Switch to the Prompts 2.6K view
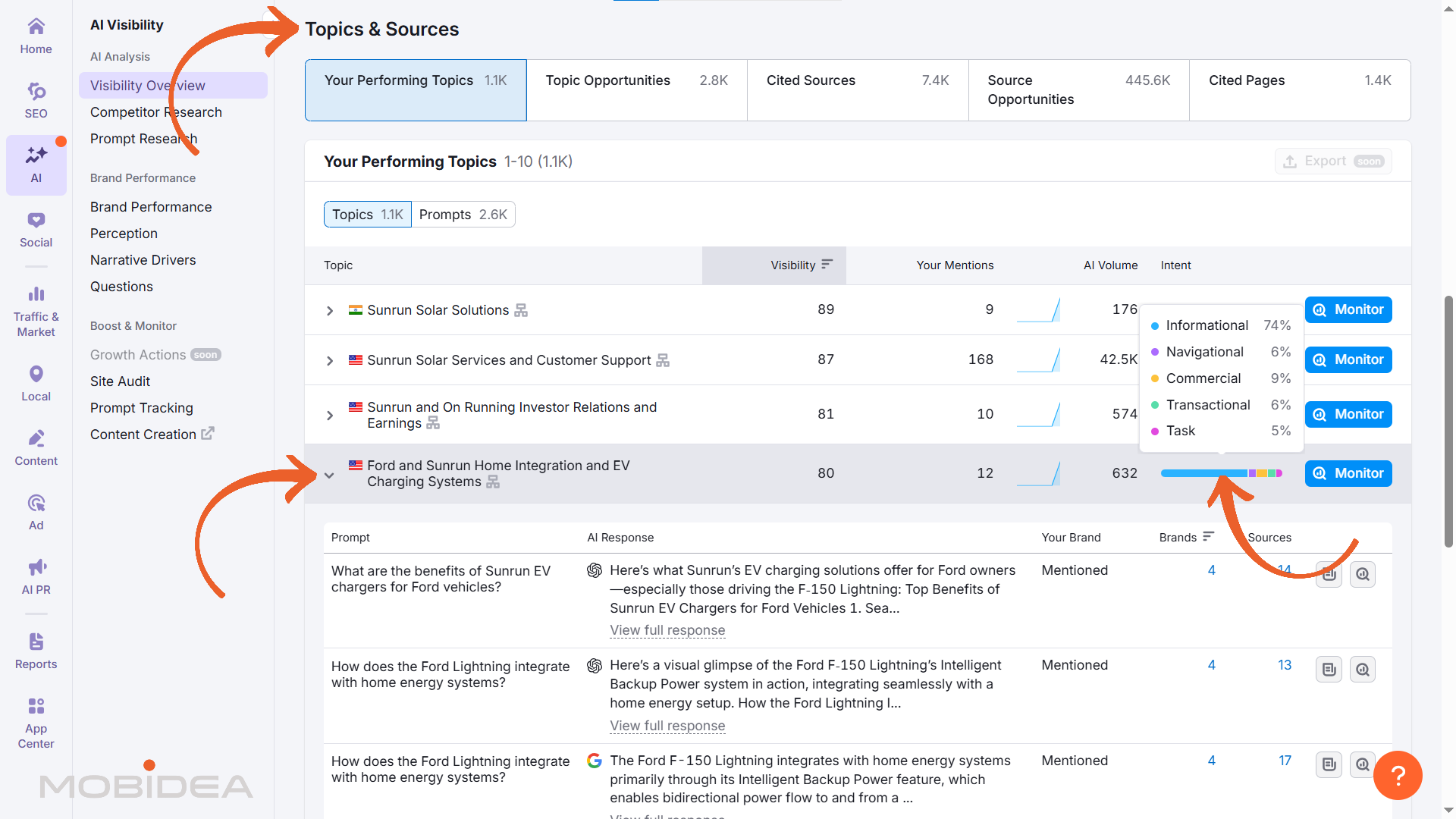Screen dimensions: 1456x819 463,214
